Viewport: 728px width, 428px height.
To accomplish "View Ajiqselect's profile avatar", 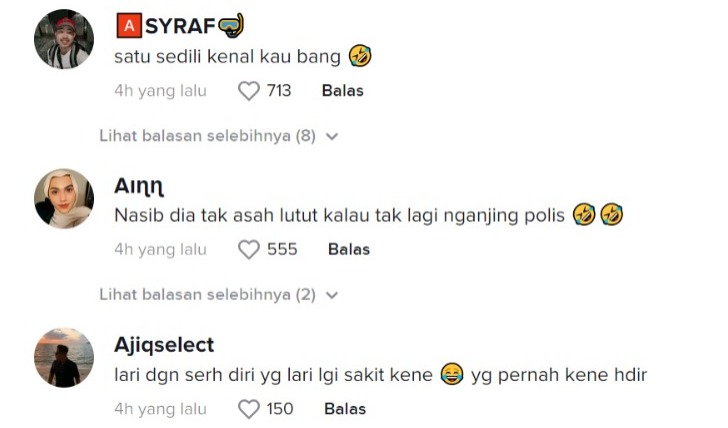I will 64,357.
